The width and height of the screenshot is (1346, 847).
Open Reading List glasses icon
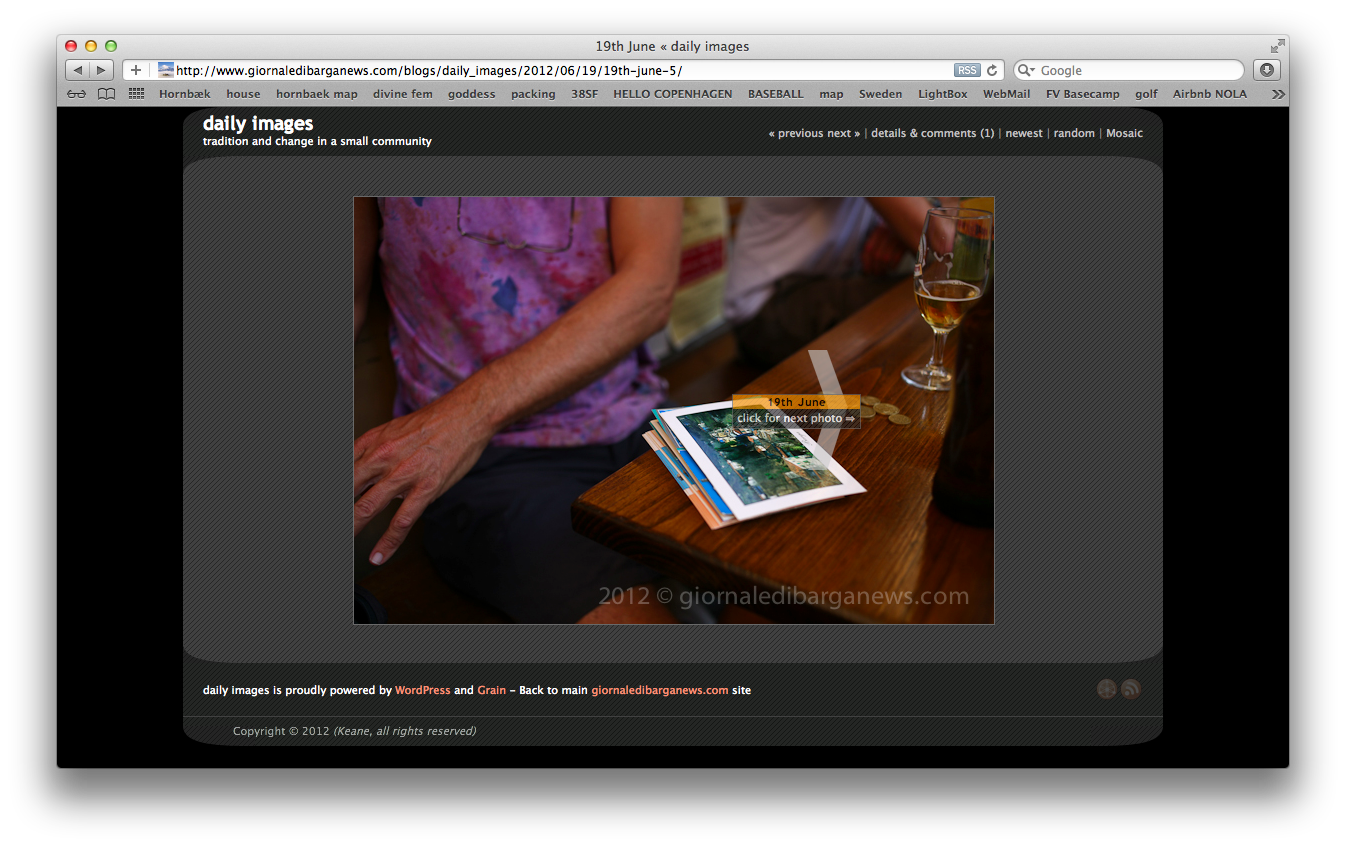pyautogui.click(x=77, y=94)
